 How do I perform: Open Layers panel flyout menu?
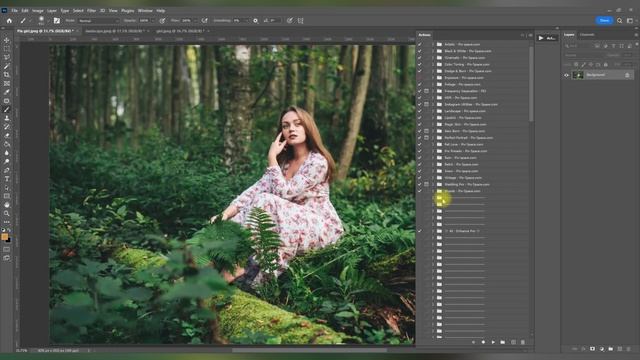(636, 35)
